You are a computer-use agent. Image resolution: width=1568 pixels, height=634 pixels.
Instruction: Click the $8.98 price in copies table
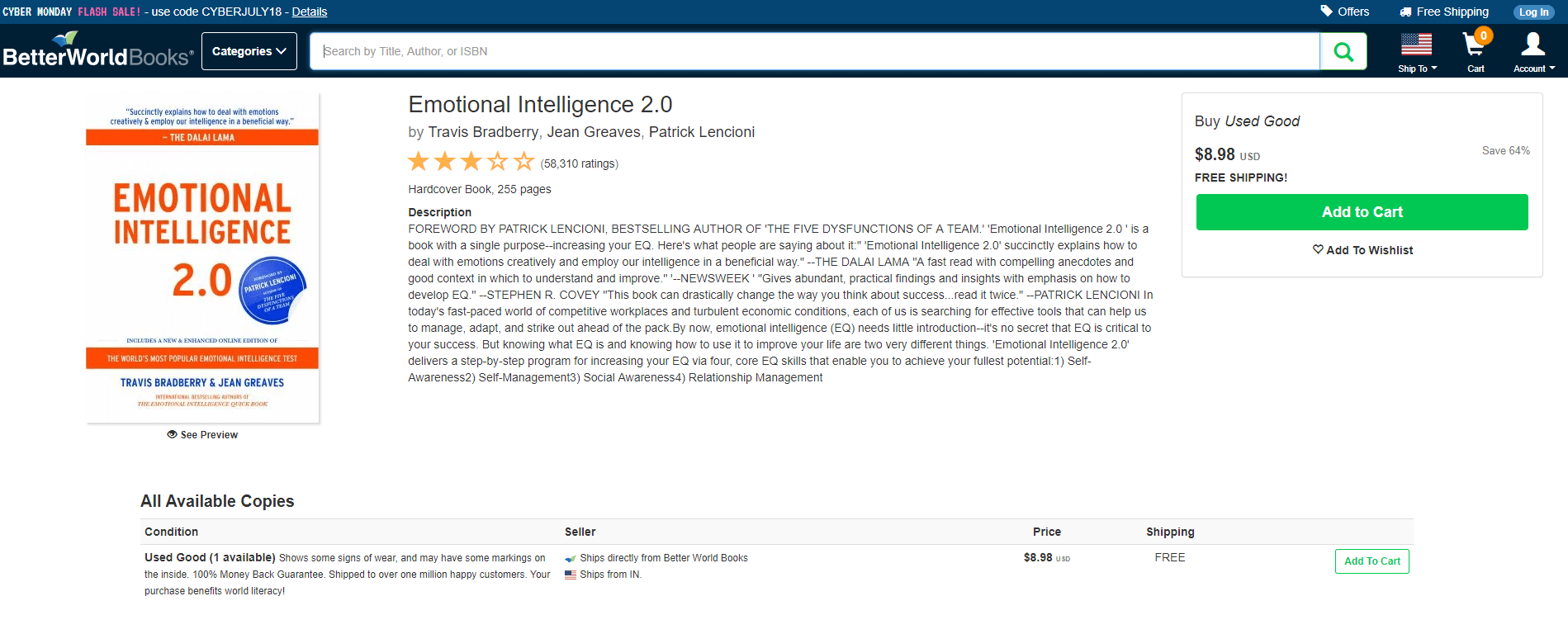(1047, 558)
